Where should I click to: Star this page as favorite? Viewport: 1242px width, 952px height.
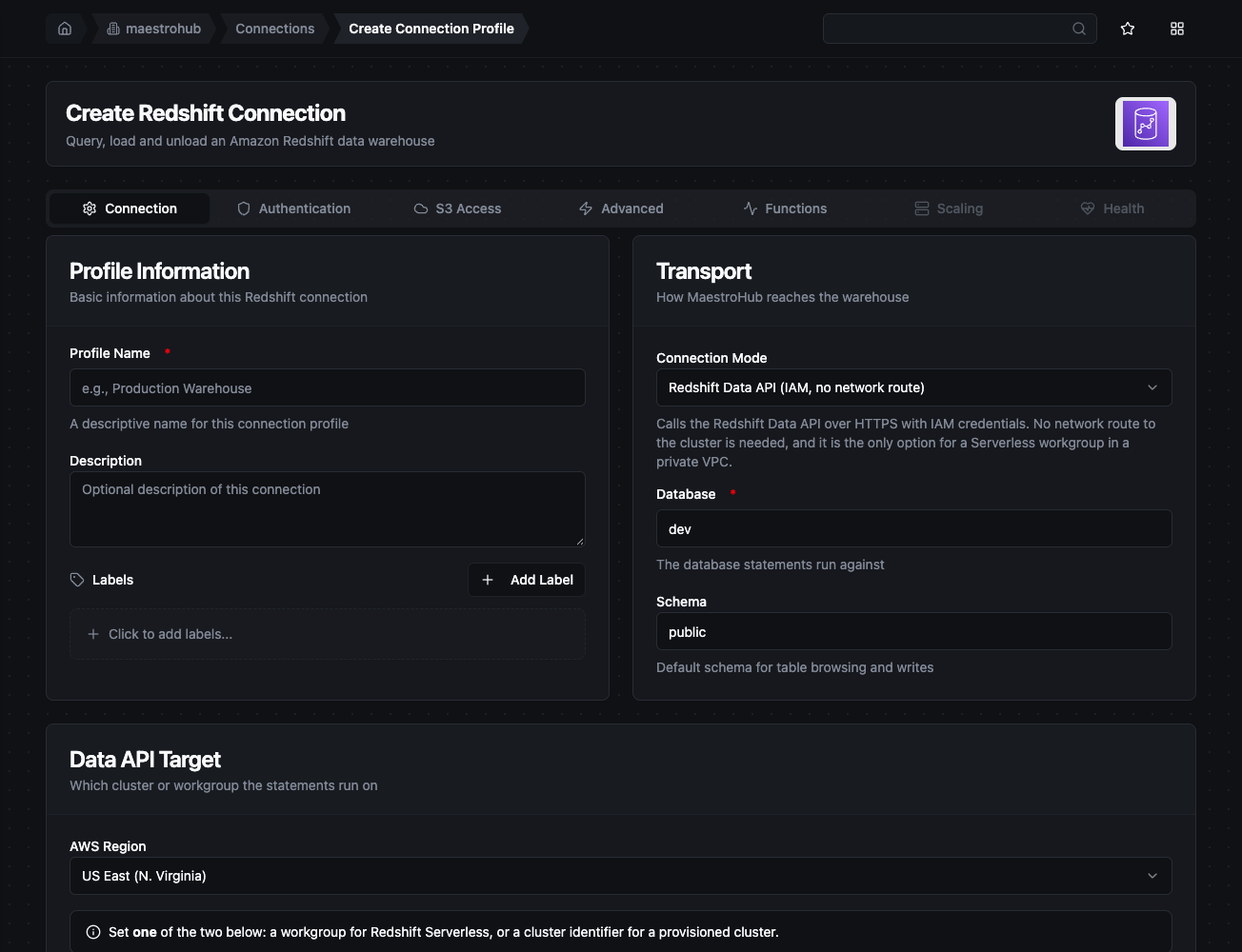click(1128, 29)
